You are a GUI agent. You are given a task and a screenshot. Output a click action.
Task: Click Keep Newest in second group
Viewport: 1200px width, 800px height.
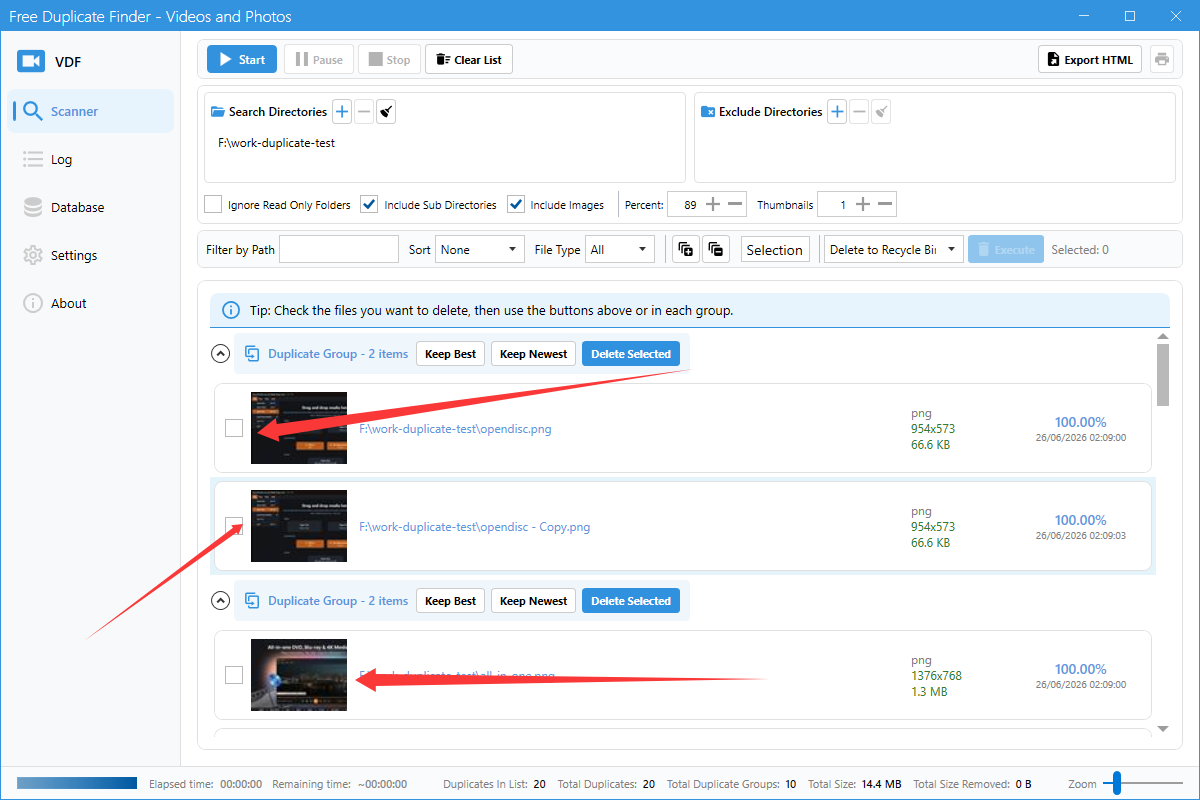(533, 601)
